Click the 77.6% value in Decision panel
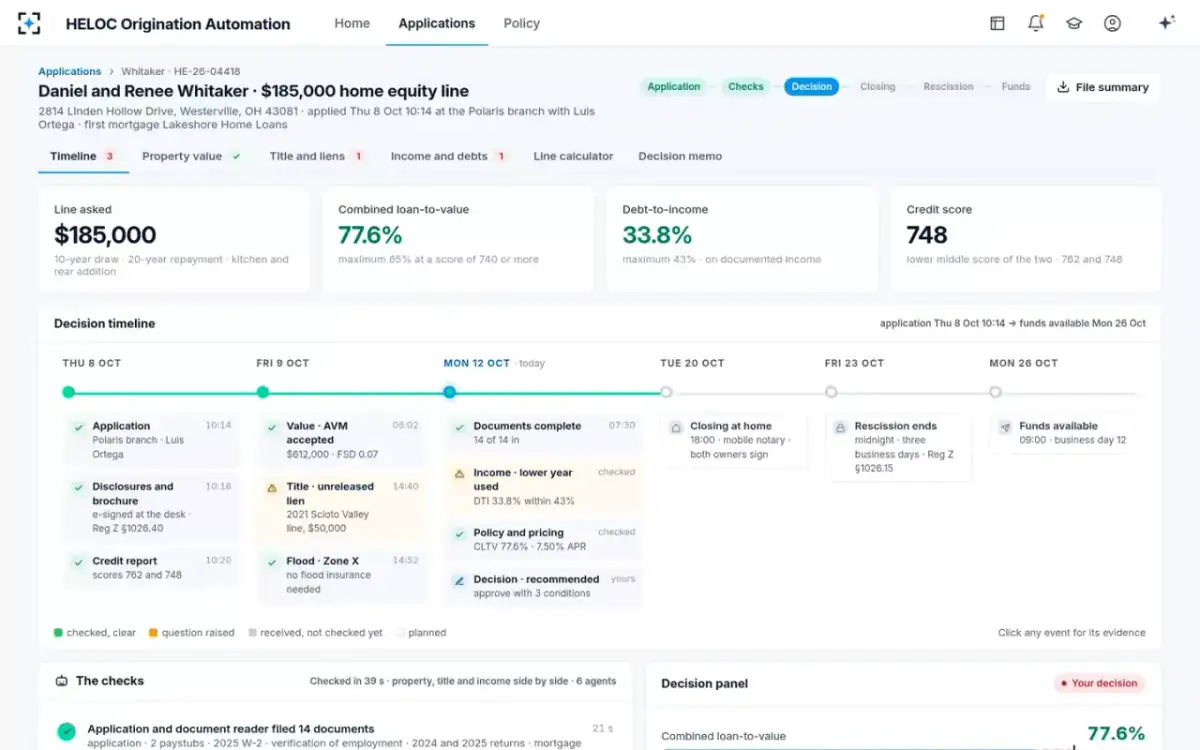The height and width of the screenshot is (750, 1200). click(1116, 734)
